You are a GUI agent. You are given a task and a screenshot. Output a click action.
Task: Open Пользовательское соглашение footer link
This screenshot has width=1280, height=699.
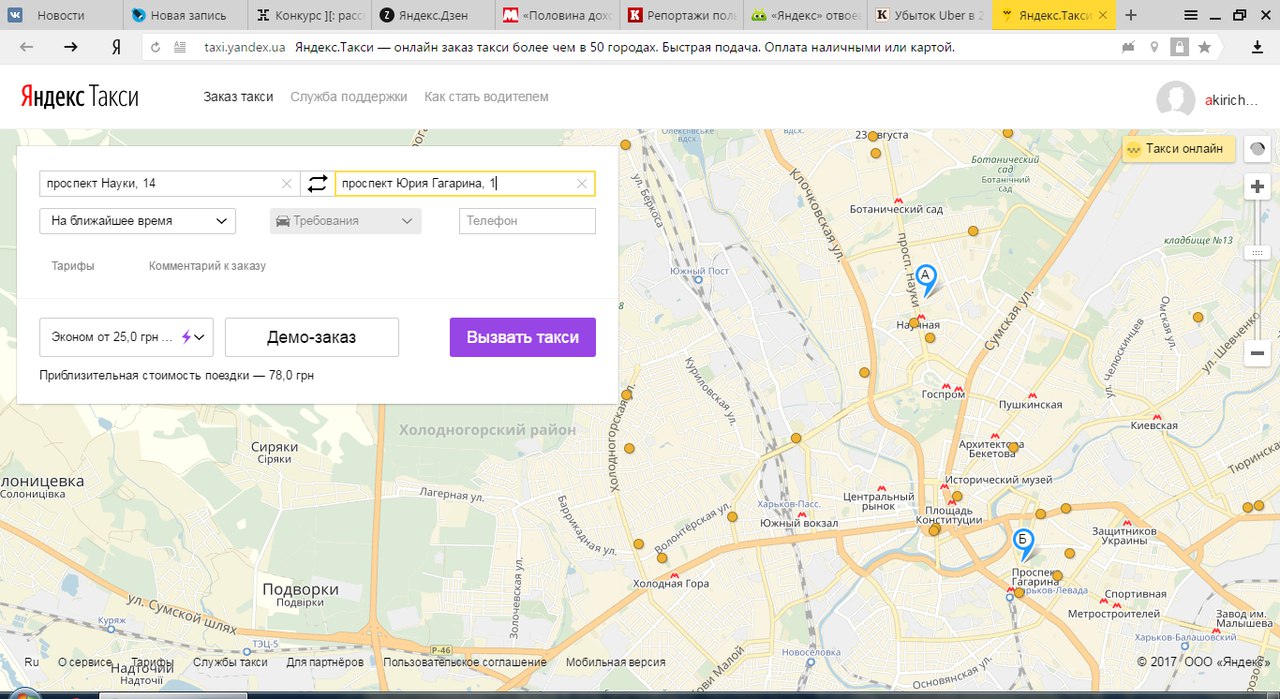point(465,662)
